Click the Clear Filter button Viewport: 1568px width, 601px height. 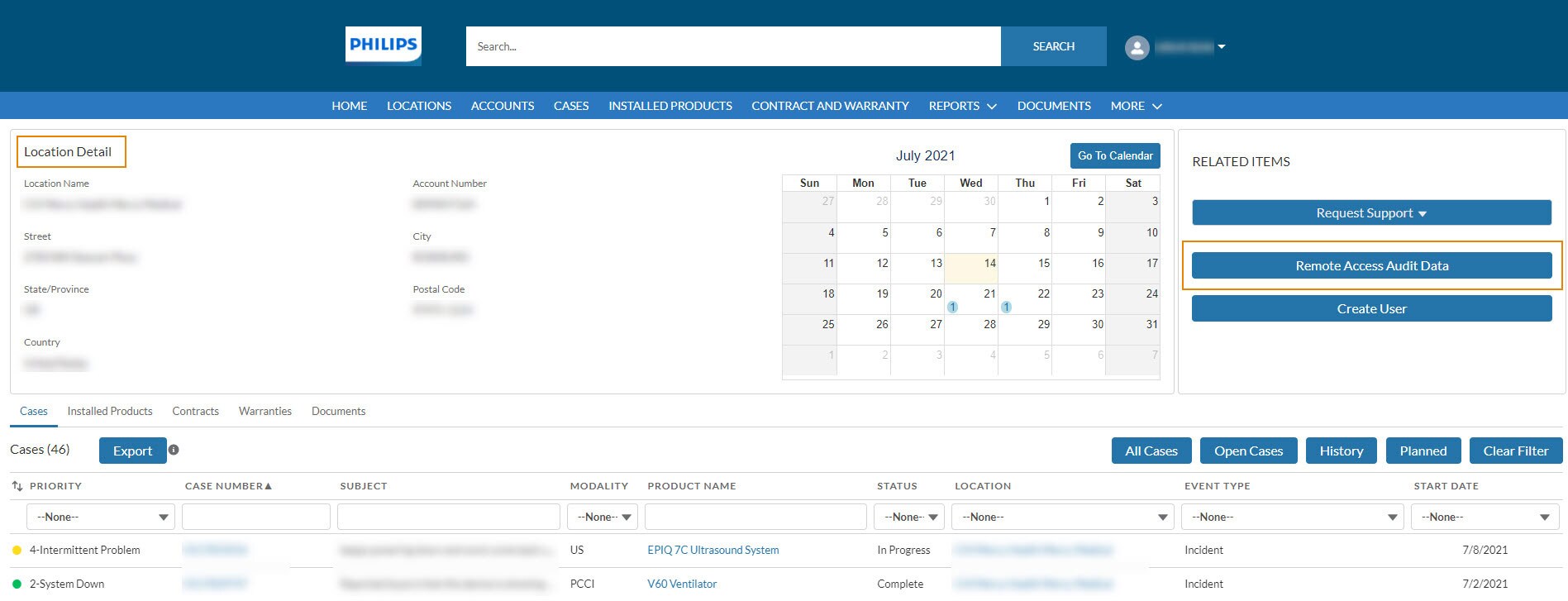point(1515,451)
